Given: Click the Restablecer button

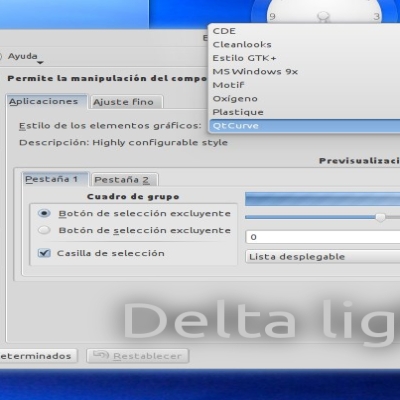Looking at the screenshot, I should pos(138,356).
